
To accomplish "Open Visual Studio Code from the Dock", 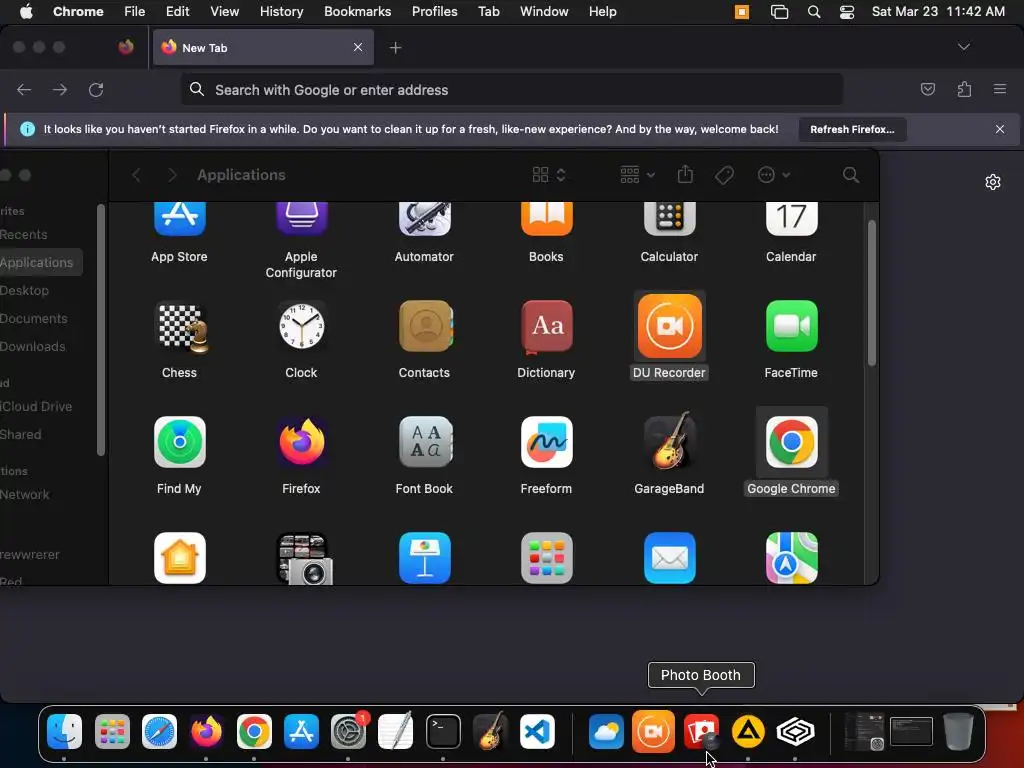I will coord(537,731).
